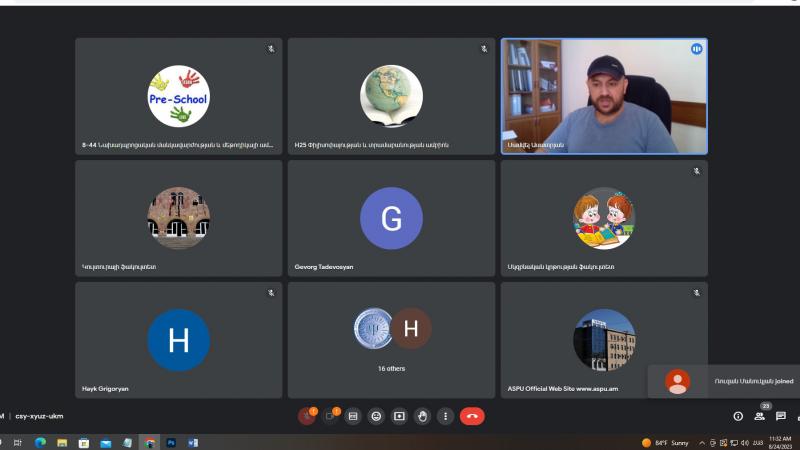The width and height of the screenshot is (800, 450).
Task: Click the Present now screen share icon
Action: [399, 416]
